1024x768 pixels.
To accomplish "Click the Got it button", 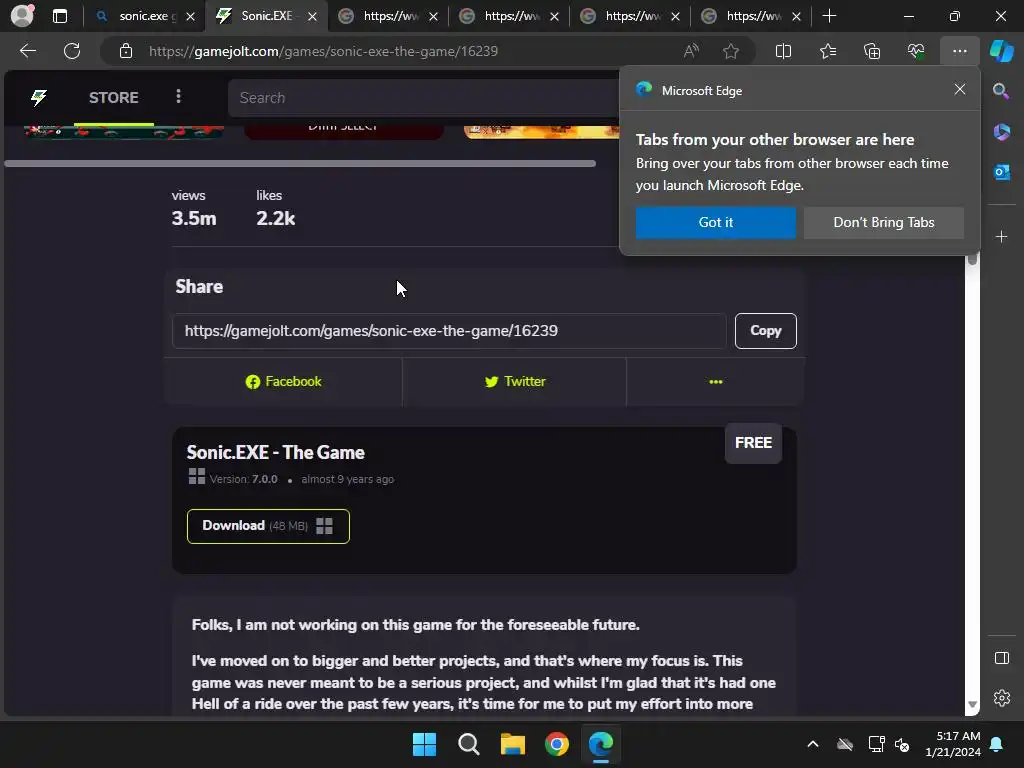I will pyautogui.click(x=716, y=223).
